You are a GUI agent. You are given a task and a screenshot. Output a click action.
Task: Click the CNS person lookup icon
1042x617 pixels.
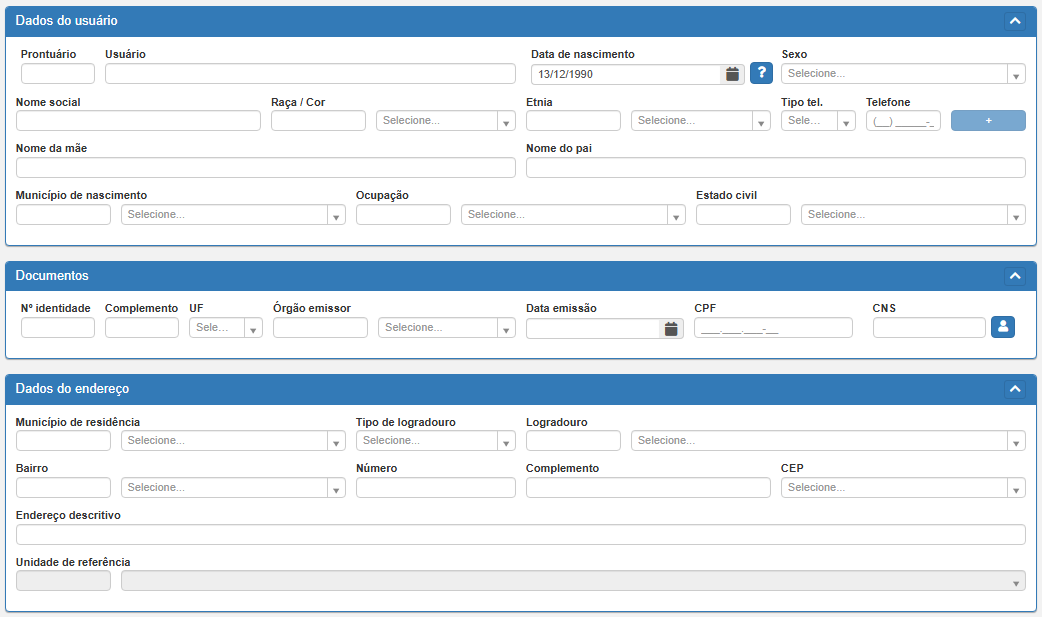[x=1002, y=327]
